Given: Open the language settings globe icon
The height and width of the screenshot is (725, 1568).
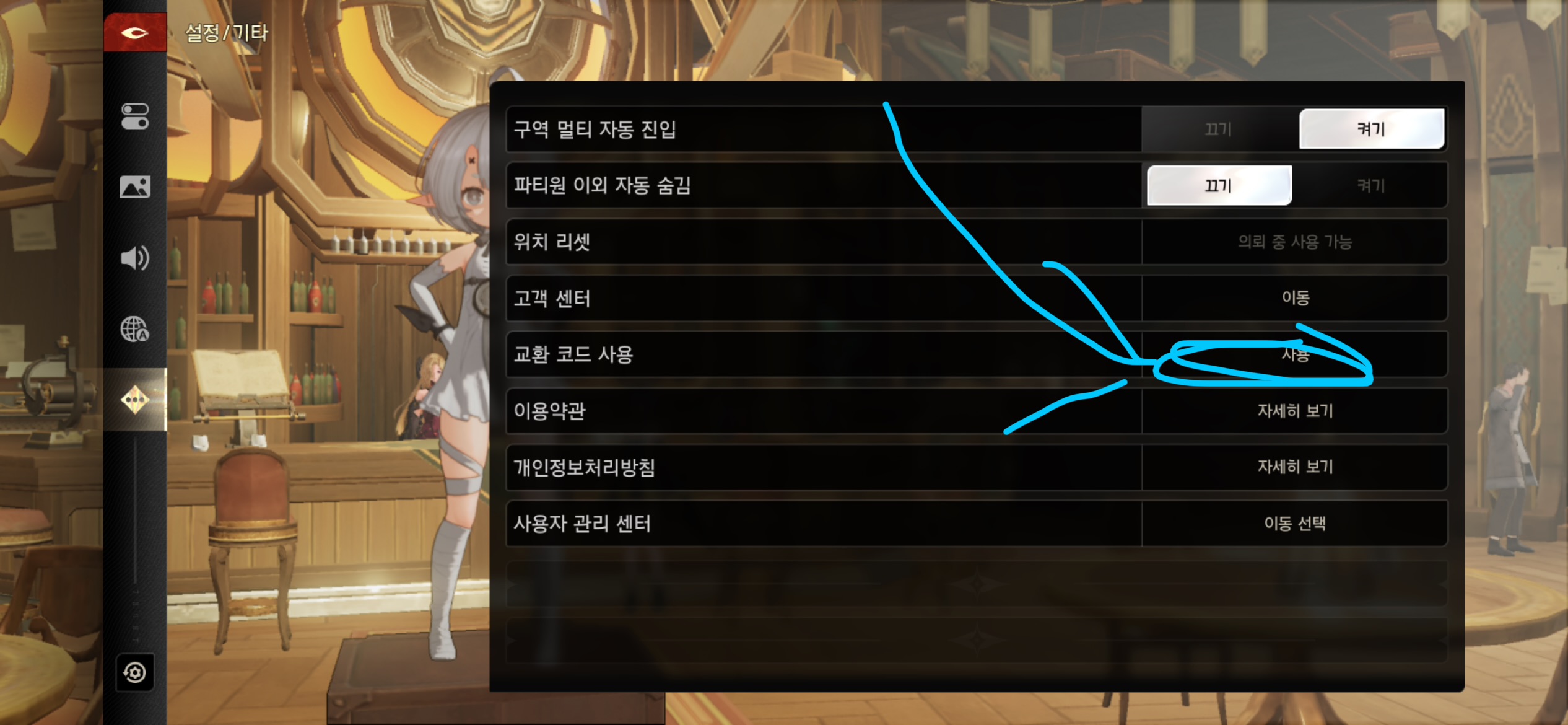Looking at the screenshot, I should [135, 329].
